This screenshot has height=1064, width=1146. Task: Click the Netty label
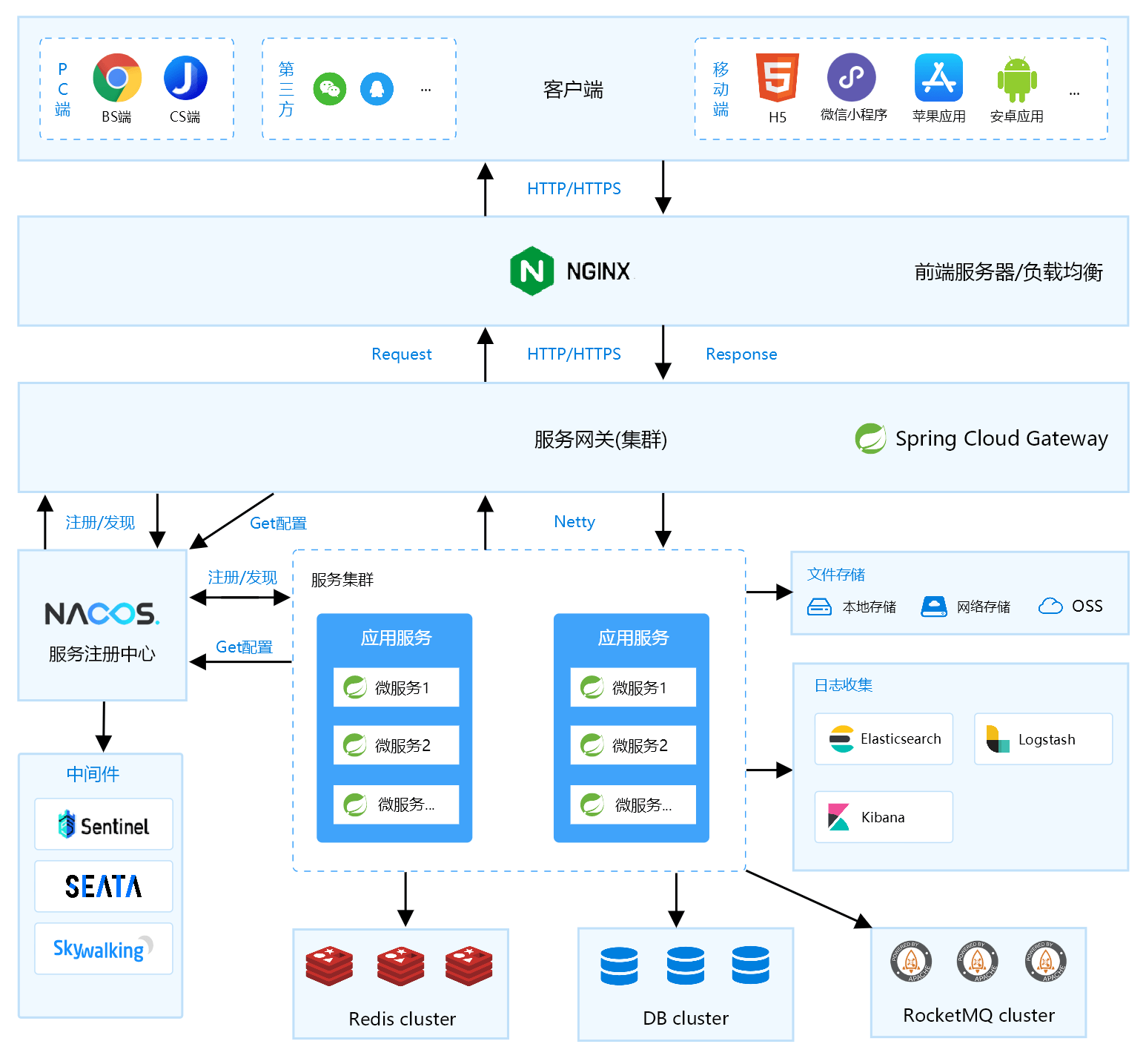click(574, 522)
